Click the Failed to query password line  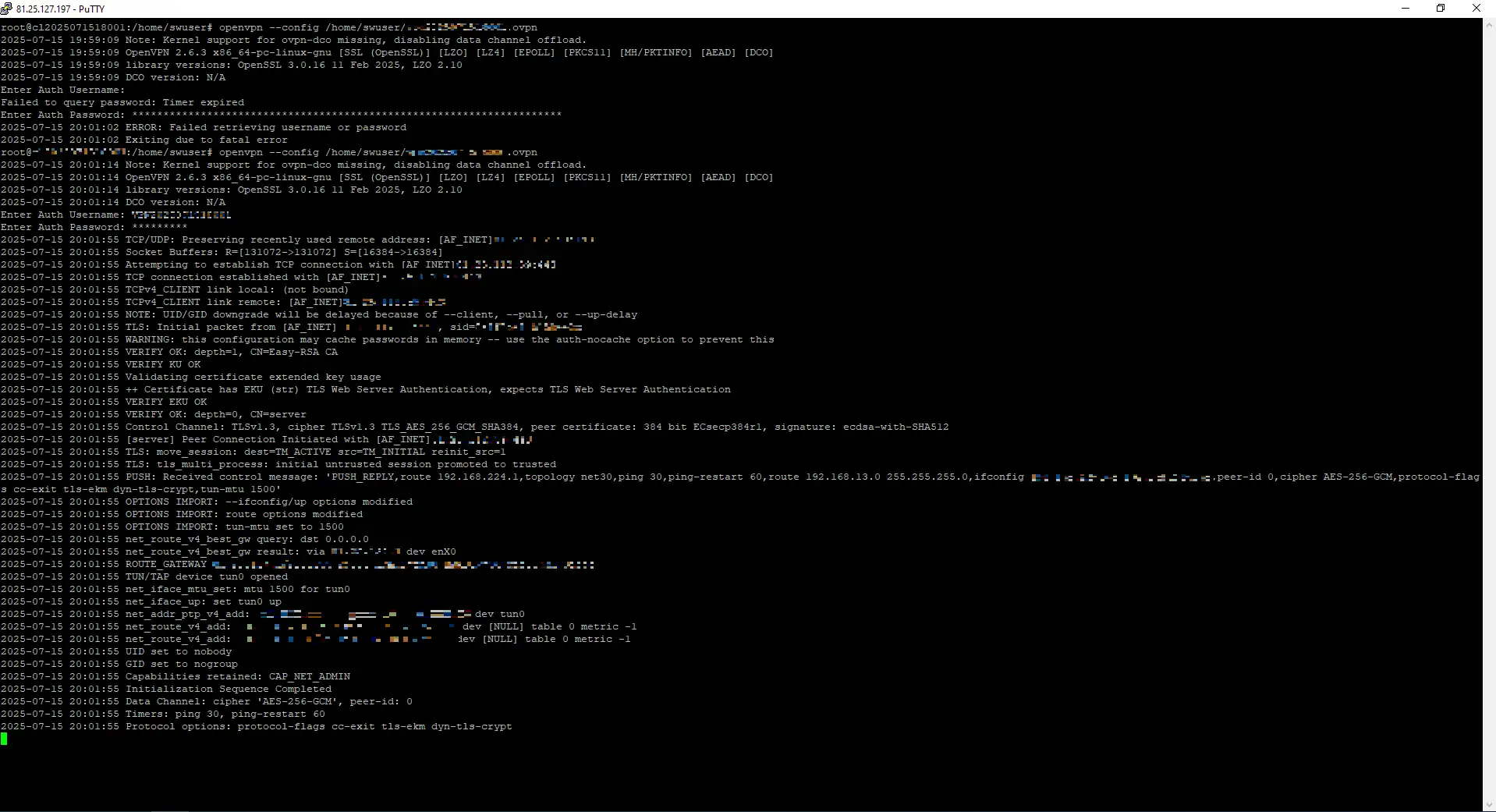coord(122,102)
